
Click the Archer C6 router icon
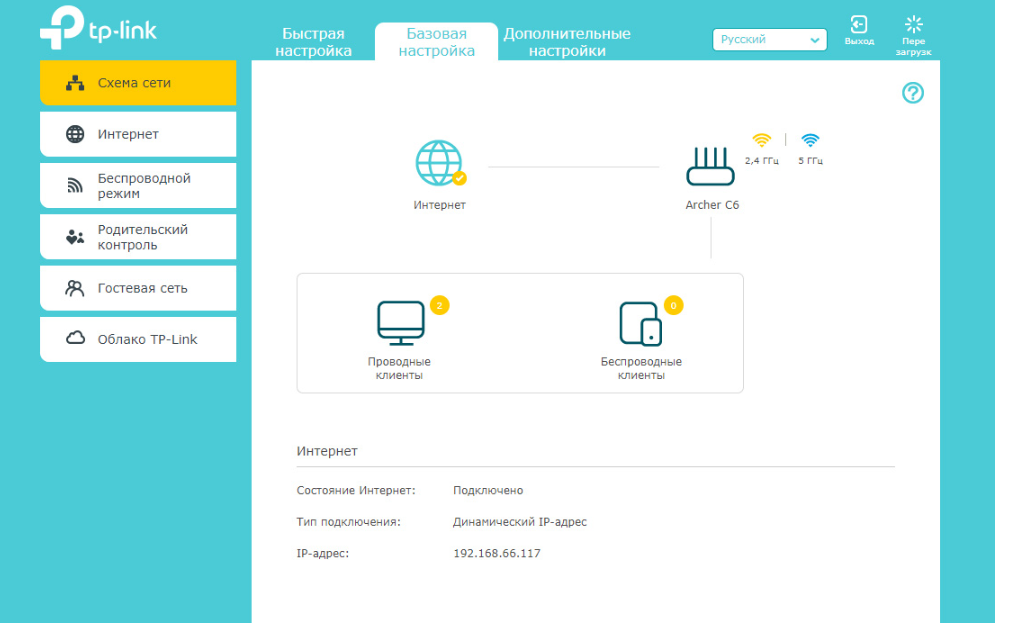pos(710,166)
